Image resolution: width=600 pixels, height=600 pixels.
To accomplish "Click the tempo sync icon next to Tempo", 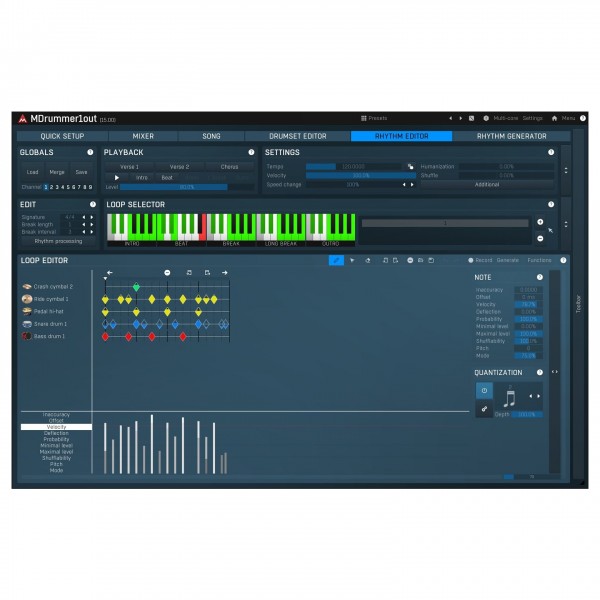I will [x=411, y=166].
